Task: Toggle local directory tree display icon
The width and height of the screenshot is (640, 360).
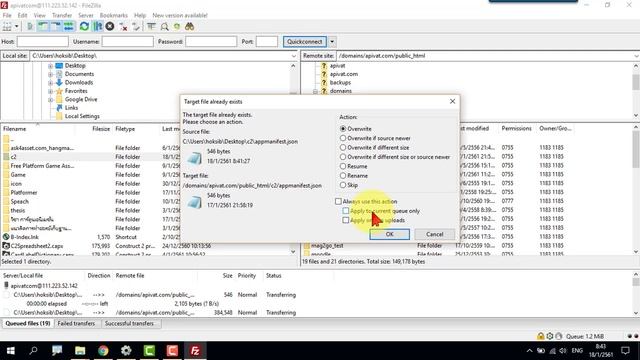Action: coord(43,27)
